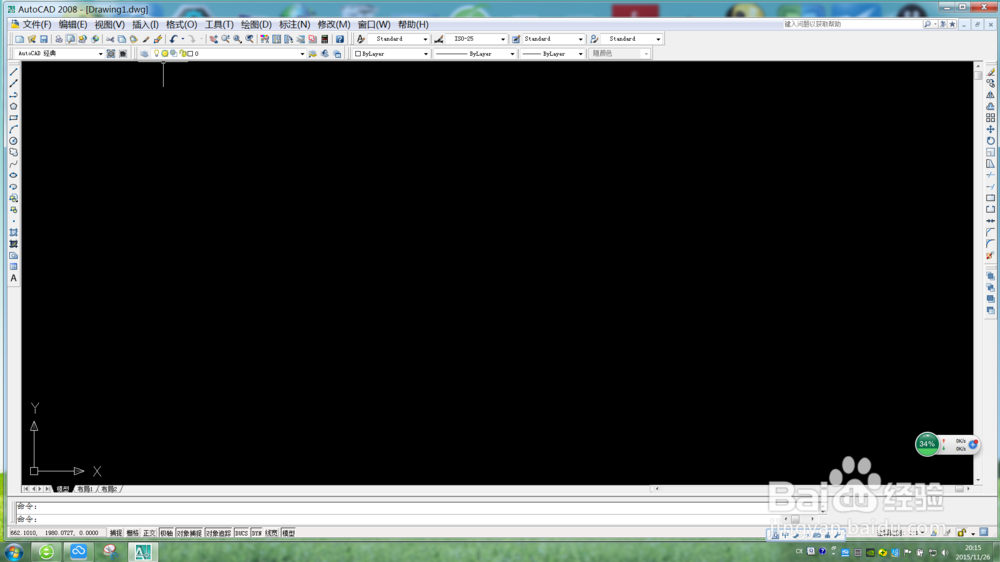
Task: Open the linetype ByLayer dropdown
Action: click(x=512, y=54)
